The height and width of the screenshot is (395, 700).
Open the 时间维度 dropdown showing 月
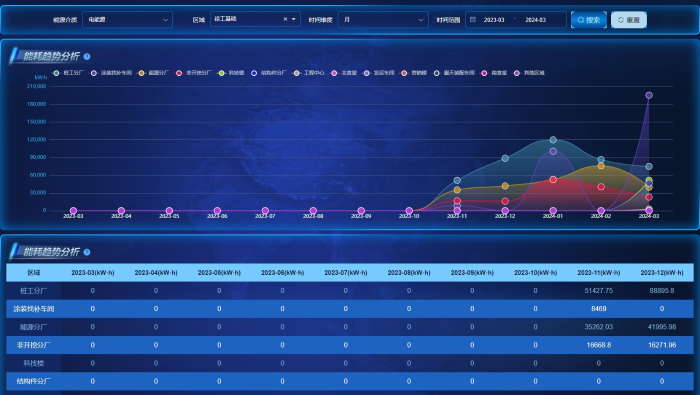[x=383, y=20]
